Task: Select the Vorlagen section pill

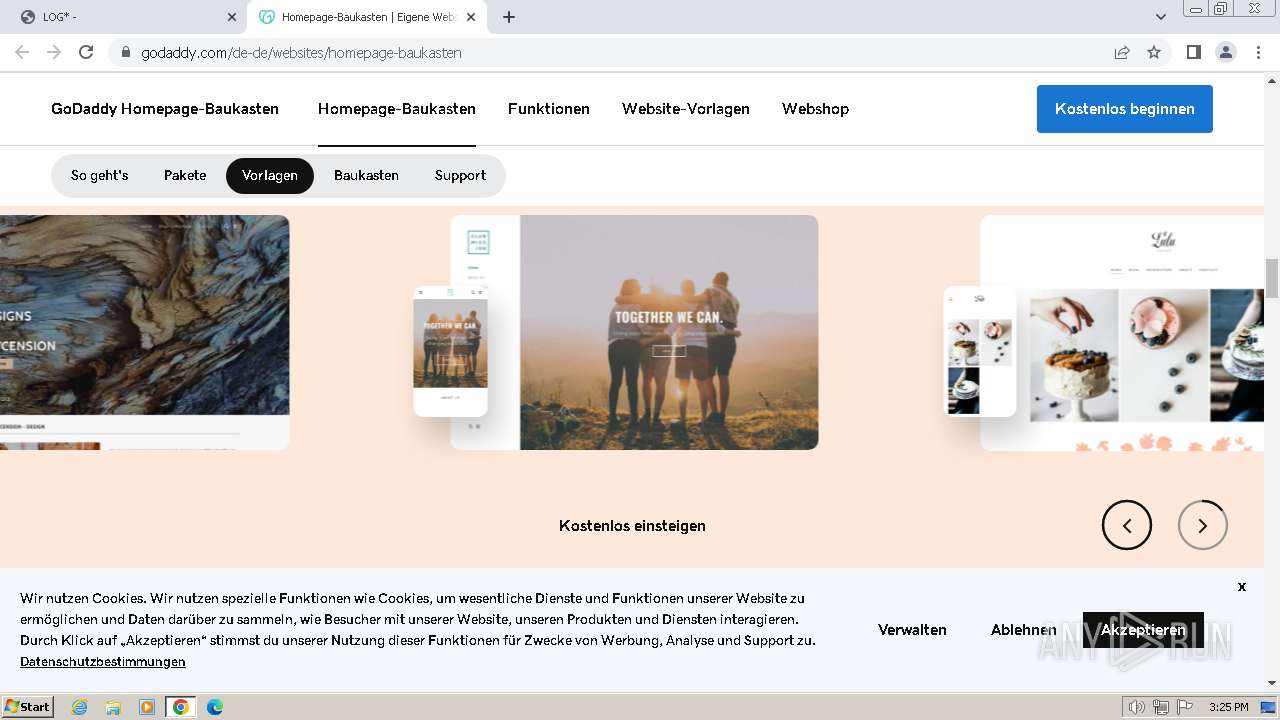Action: pos(270,175)
